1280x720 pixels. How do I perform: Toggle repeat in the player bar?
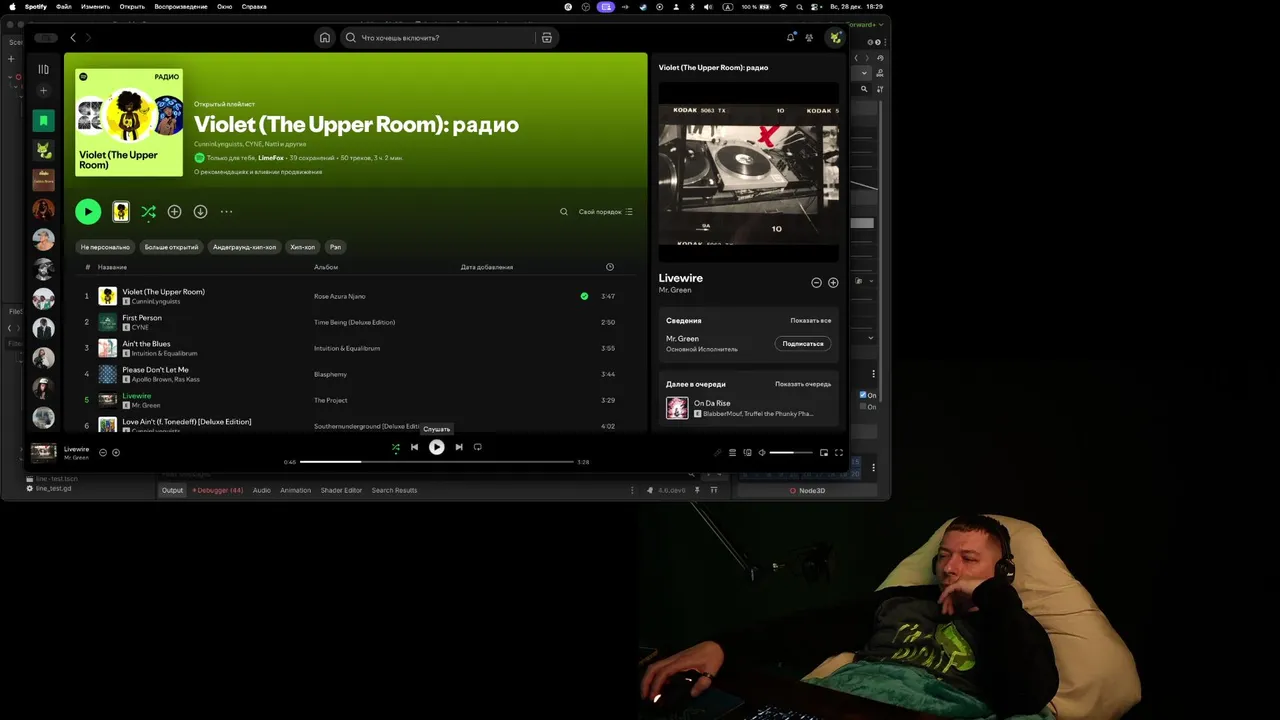pos(478,447)
